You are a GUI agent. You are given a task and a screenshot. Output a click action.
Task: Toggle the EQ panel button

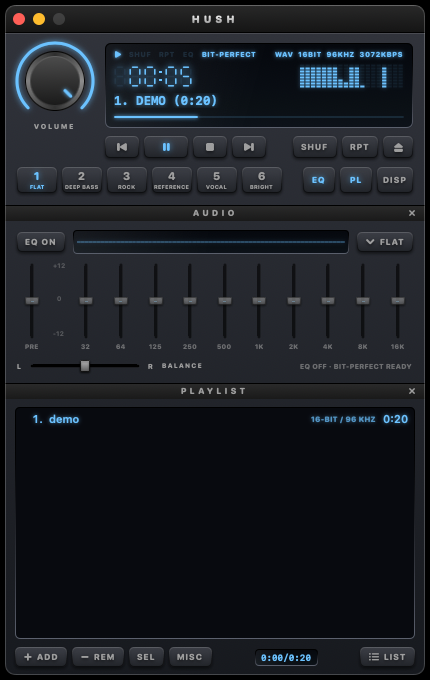pos(318,180)
